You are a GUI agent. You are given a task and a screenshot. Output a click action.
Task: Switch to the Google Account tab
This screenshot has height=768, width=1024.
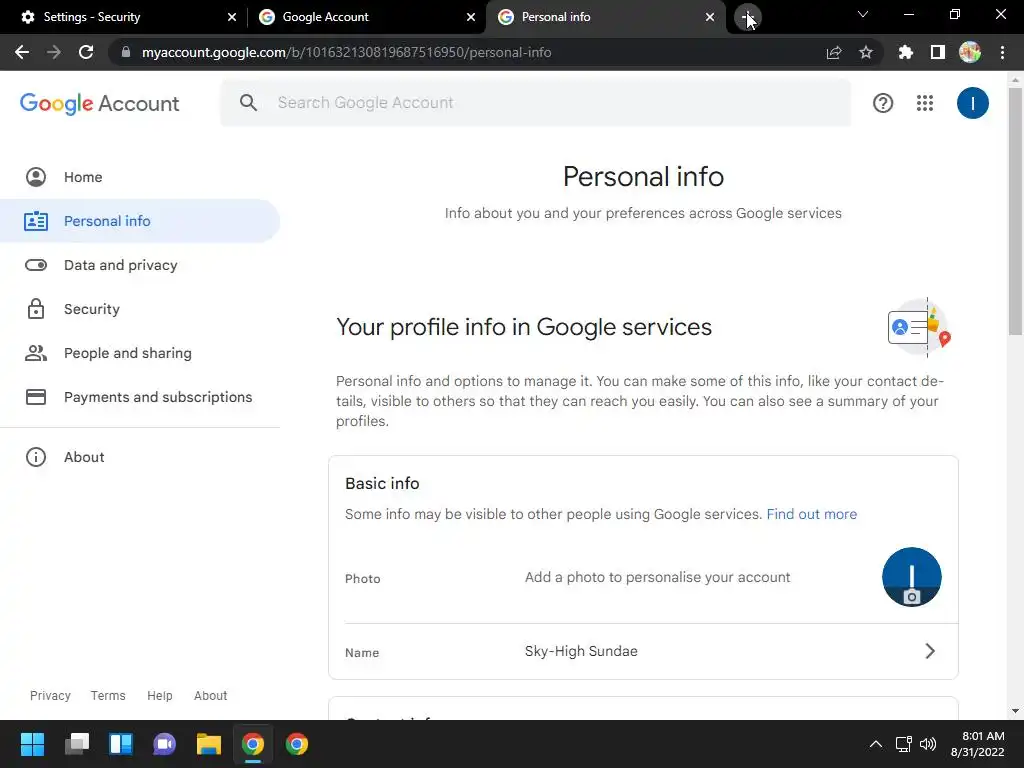coord(366,17)
